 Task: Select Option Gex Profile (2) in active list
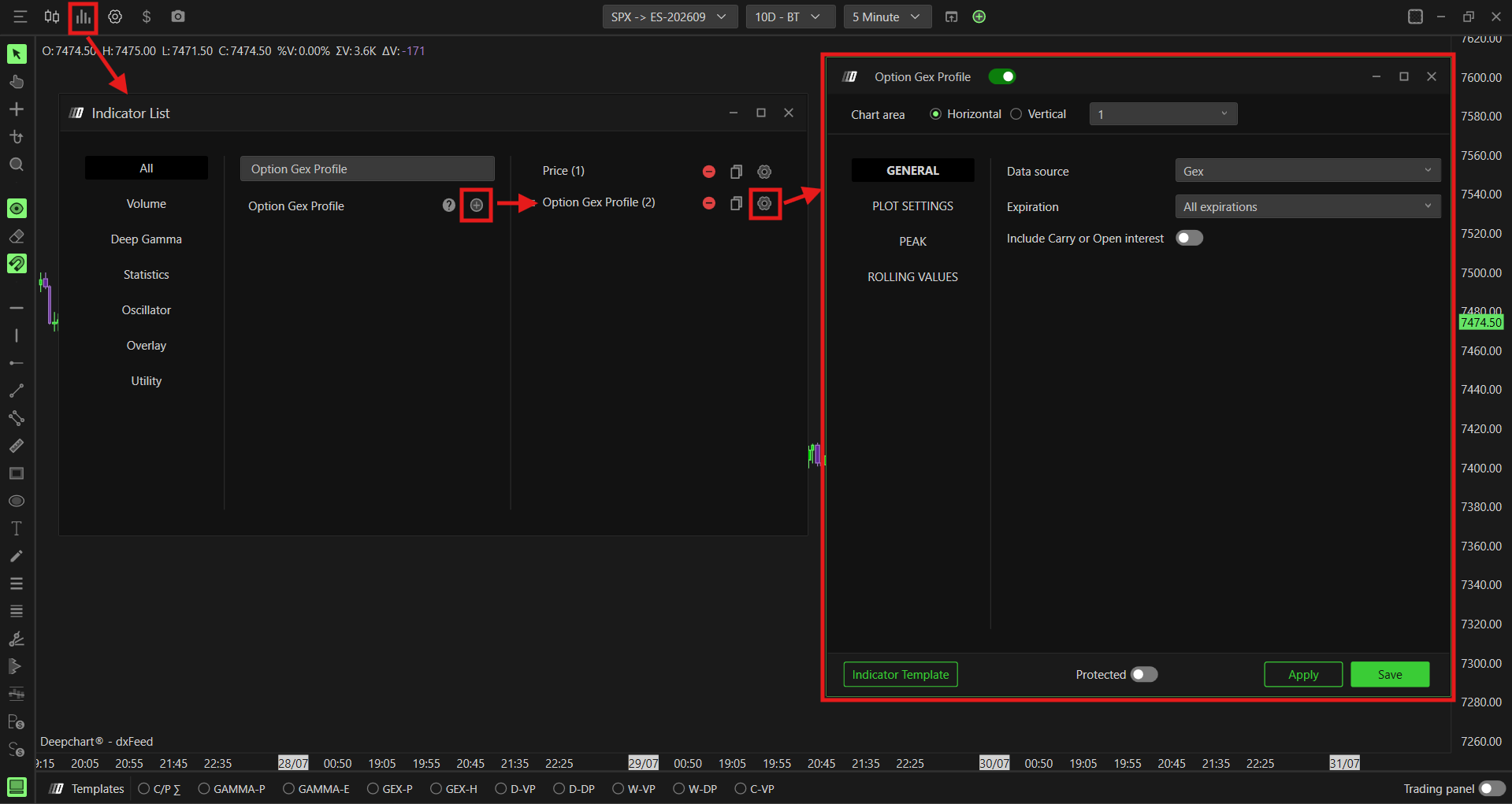click(599, 202)
